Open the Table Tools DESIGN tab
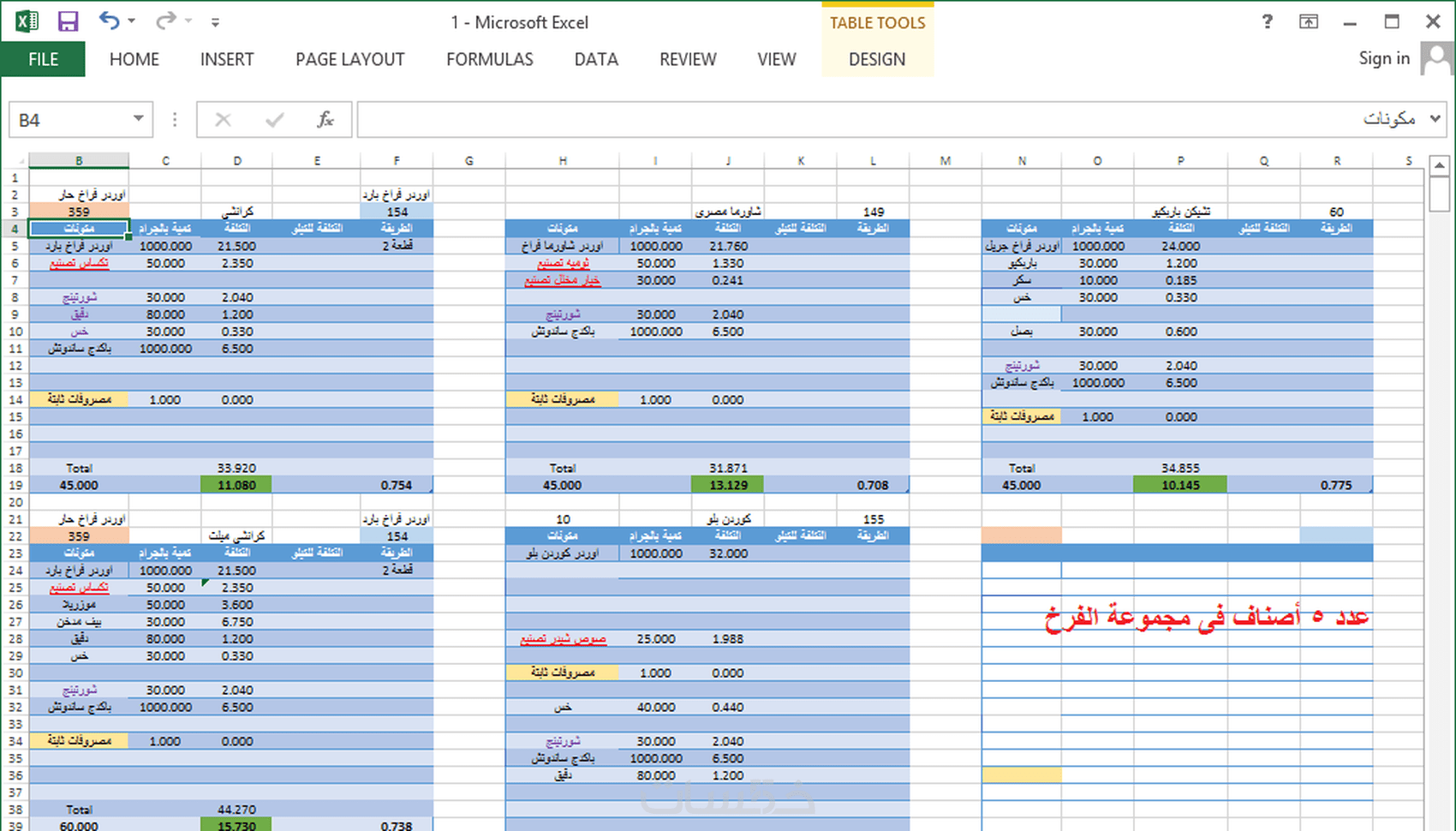 [877, 59]
